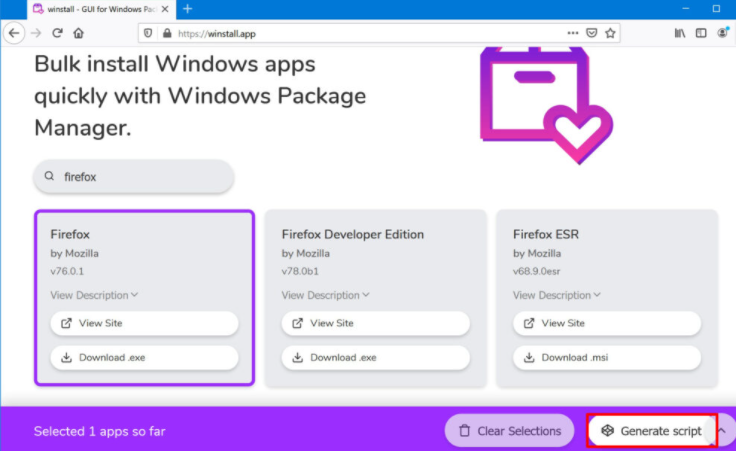The height and width of the screenshot is (451, 736).
Task: Click the tracking protection shield icon
Action: [148, 33]
